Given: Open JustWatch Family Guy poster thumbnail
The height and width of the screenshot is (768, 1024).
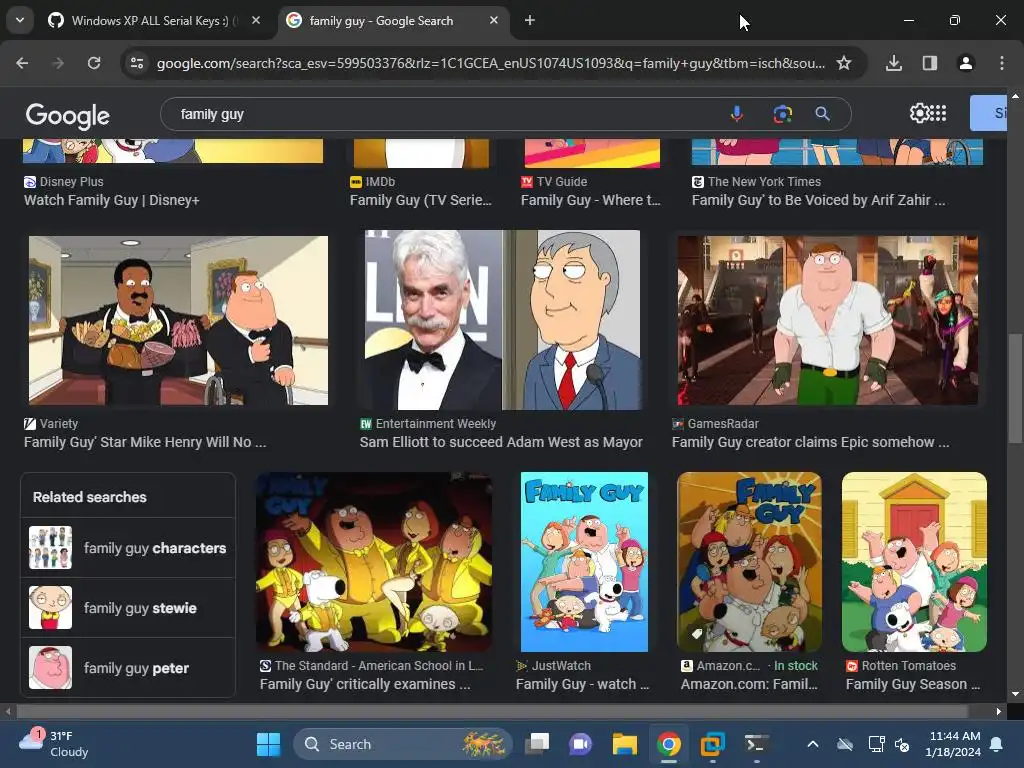Looking at the screenshot, I should coord(584,562).
